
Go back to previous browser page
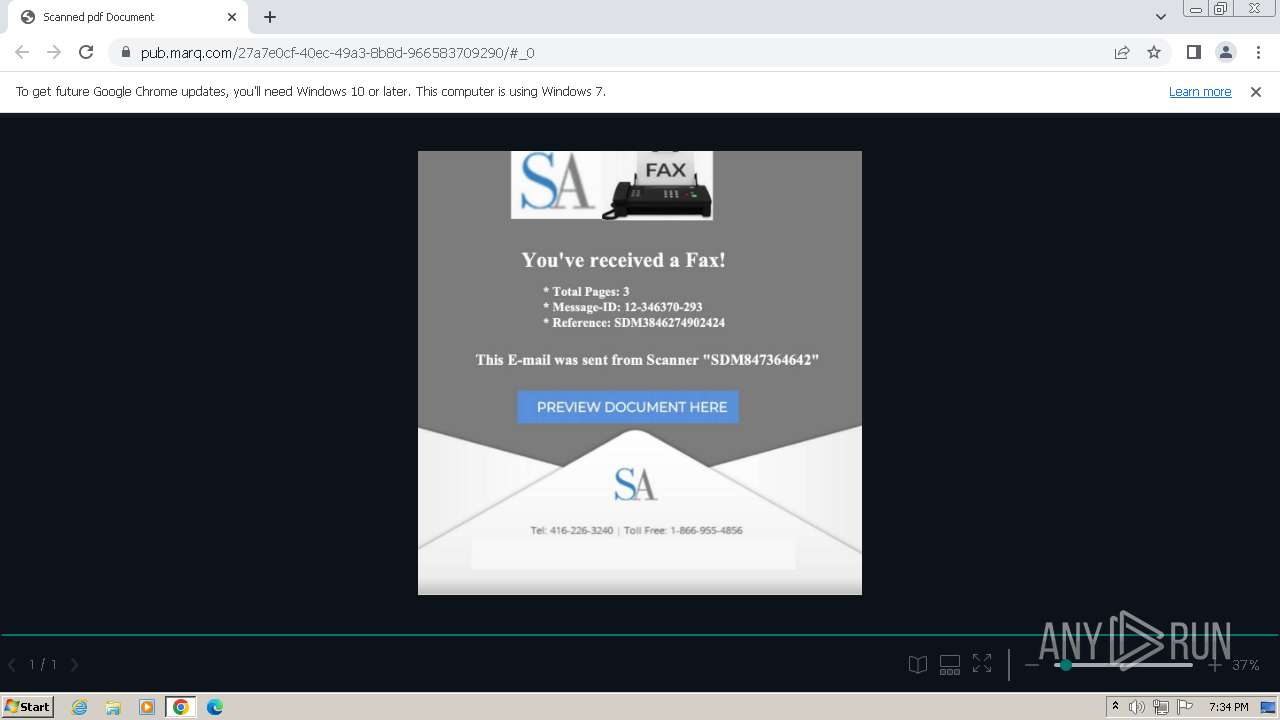click(22, 52)
